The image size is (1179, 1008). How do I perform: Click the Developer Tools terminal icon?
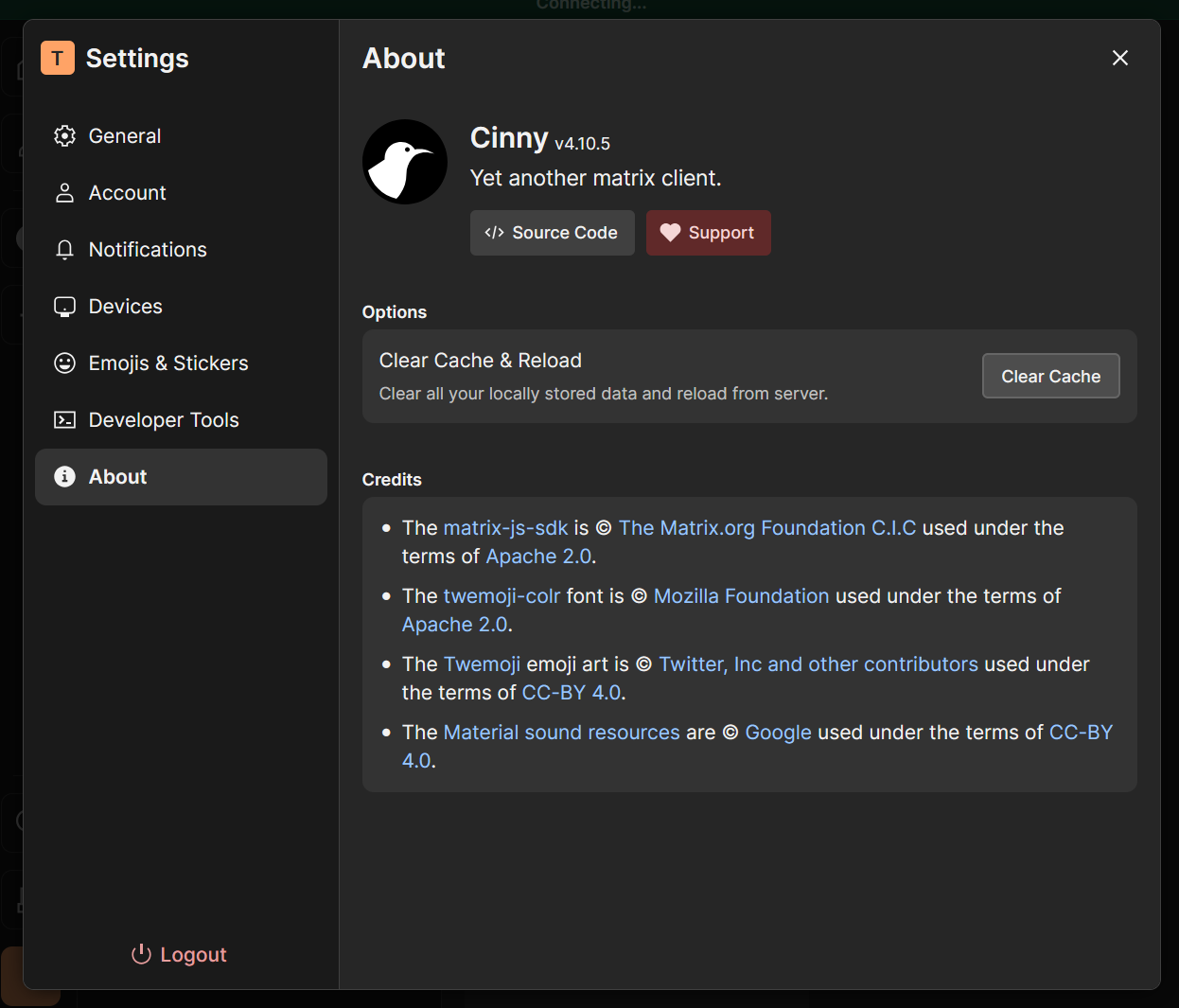point(64,420)
